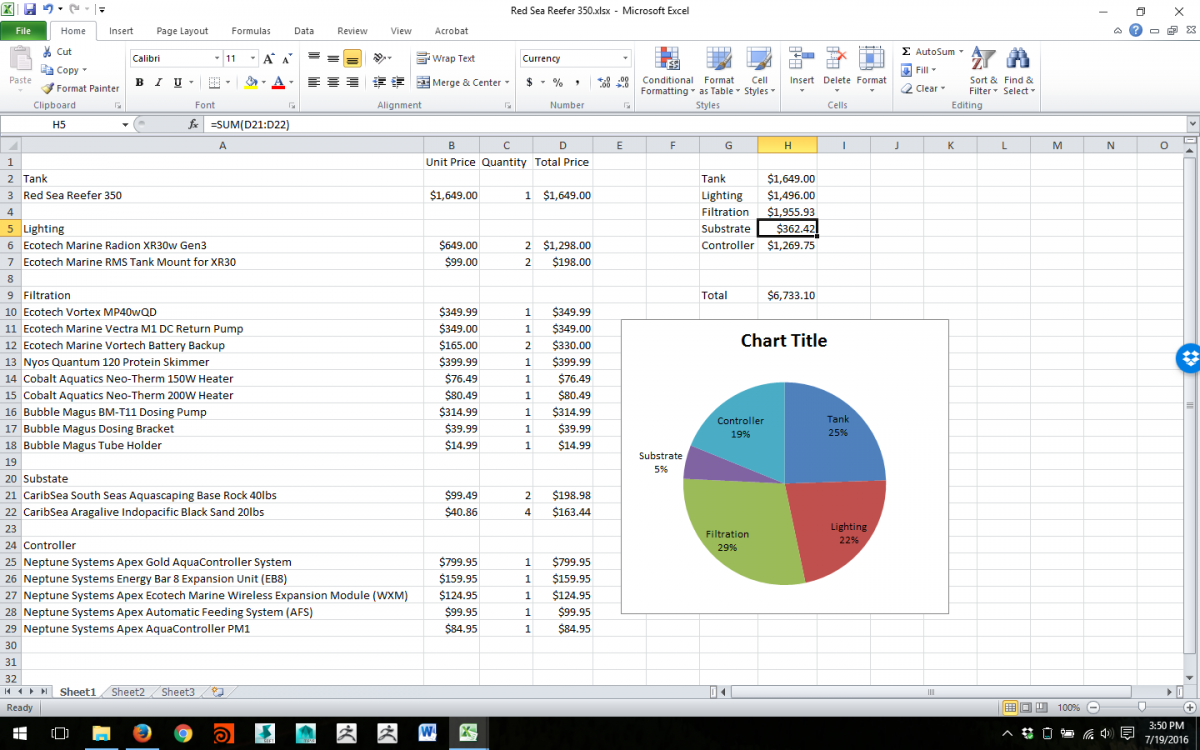Apply percent style format
This screenshot has width=1200, height=750.
[557, 83]
